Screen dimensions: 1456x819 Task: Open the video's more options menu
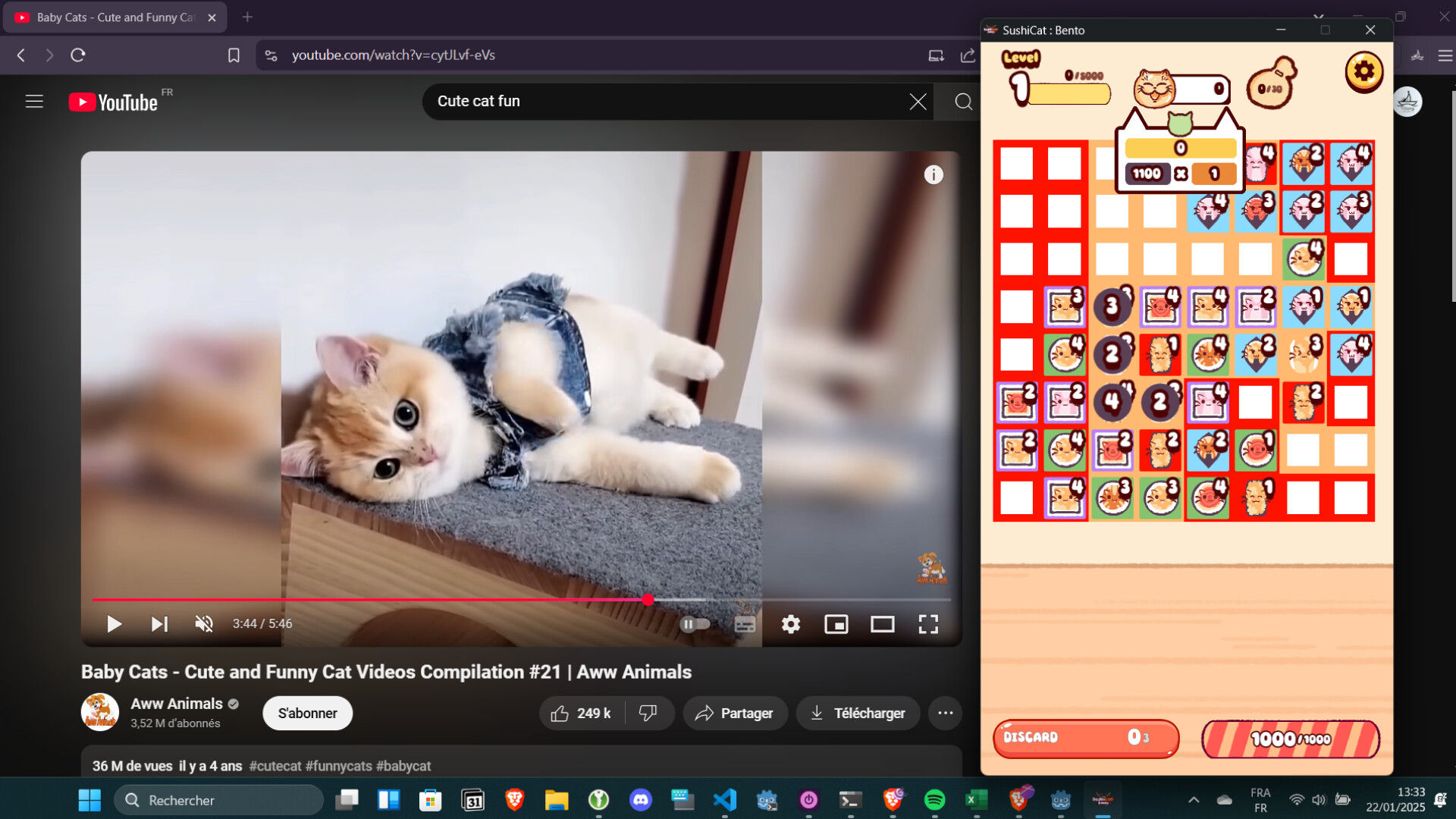pos(944,713)
